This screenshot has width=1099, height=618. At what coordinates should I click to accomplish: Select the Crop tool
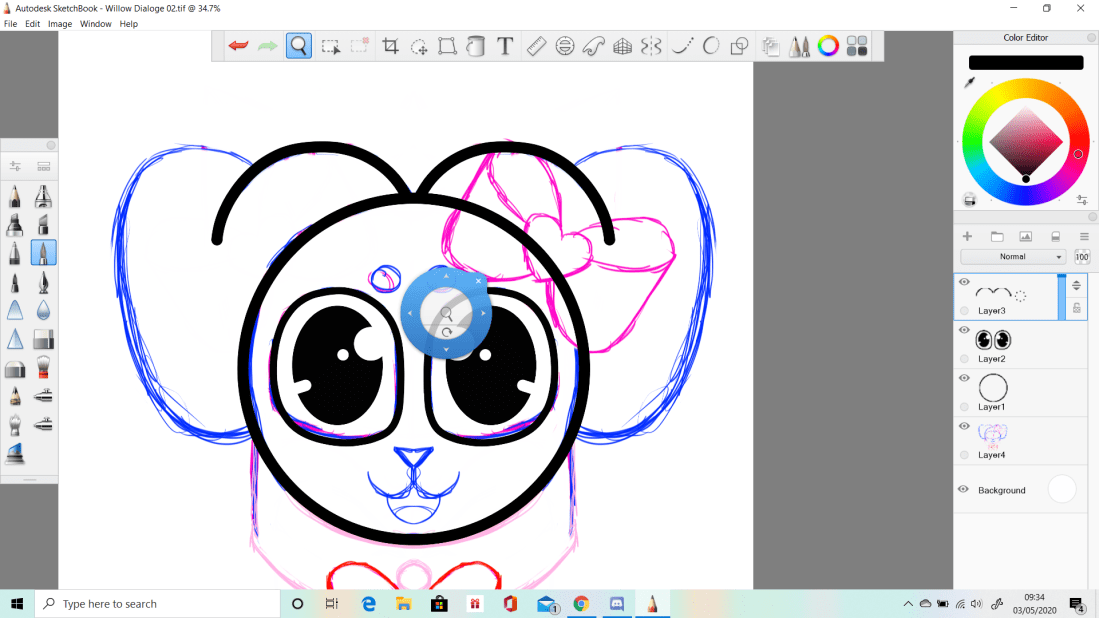391,46
